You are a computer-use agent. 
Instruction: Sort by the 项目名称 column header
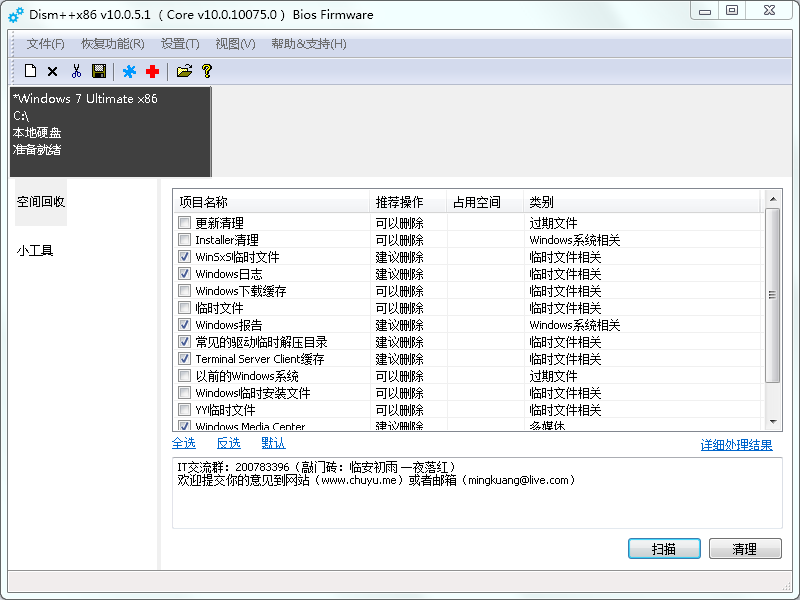point(270,202)
